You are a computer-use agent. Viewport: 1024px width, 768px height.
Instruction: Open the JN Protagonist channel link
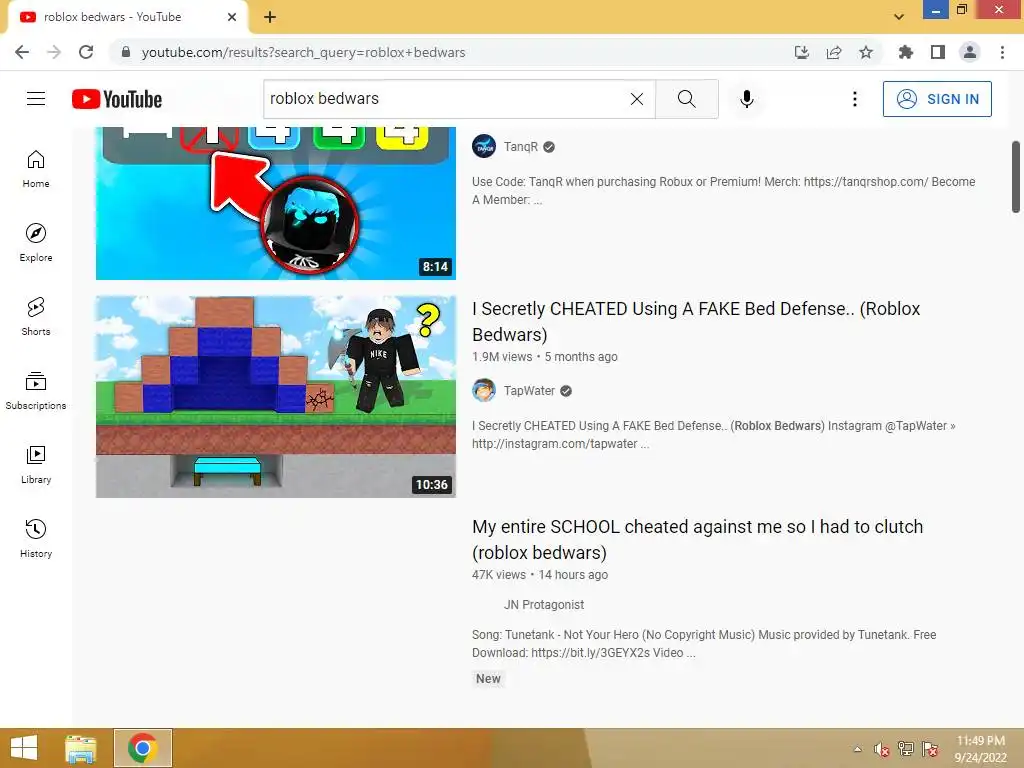coord(543,605)
